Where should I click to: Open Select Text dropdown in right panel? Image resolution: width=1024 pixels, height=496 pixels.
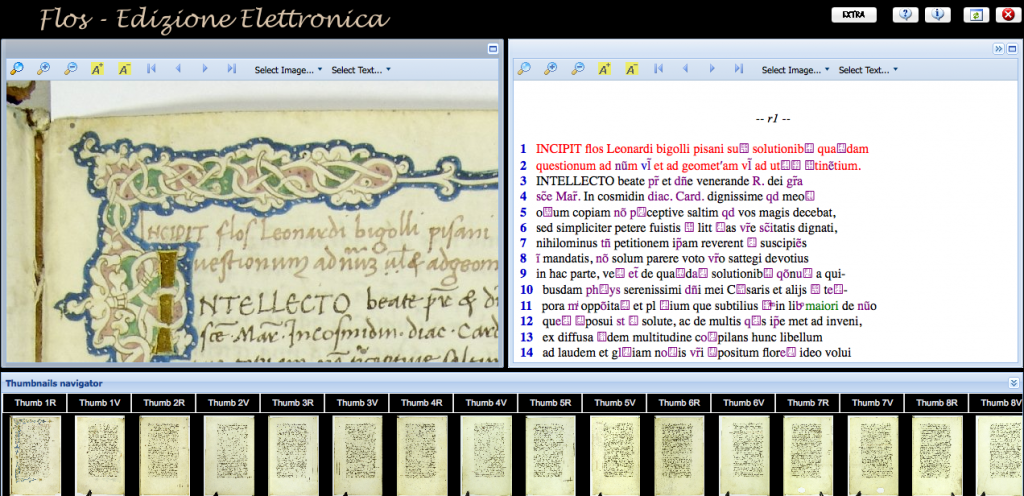[x=868, y=70]
